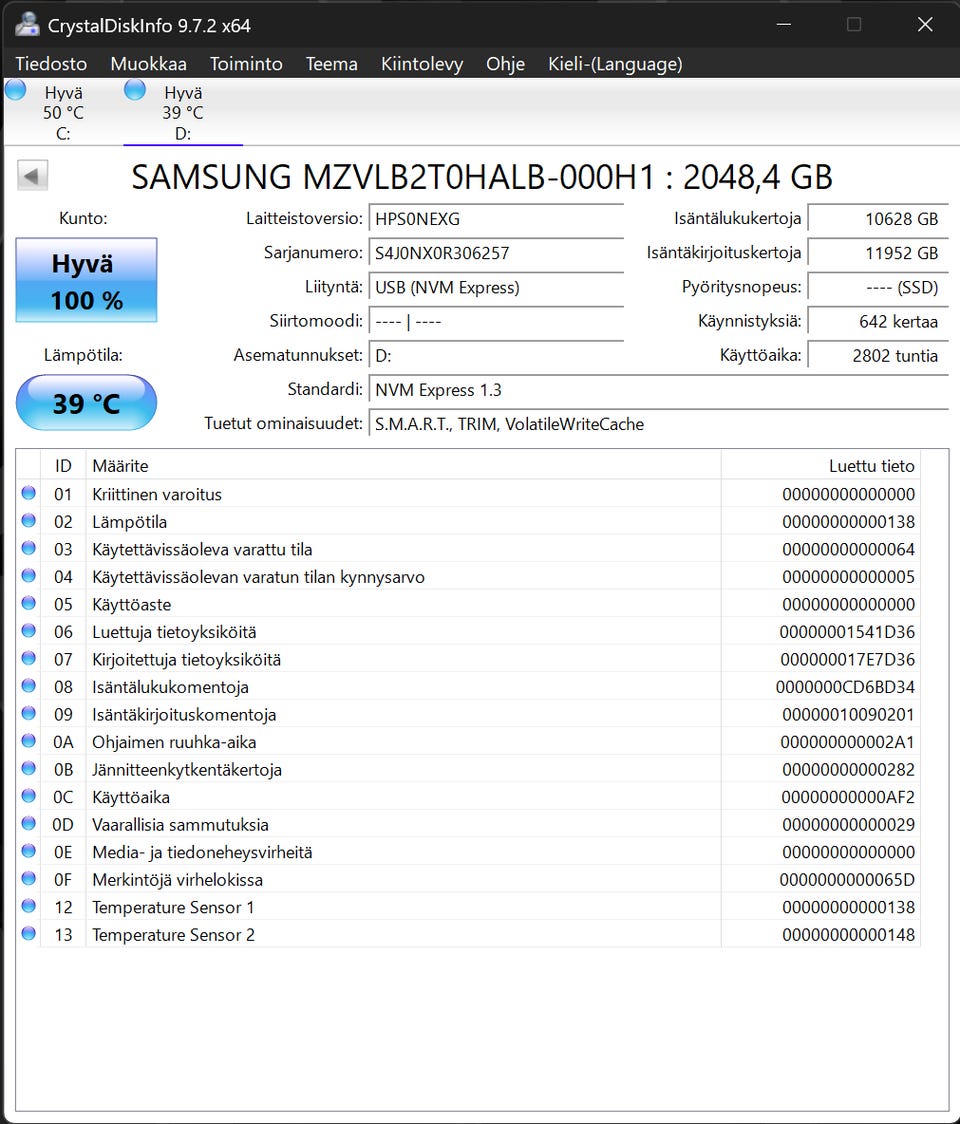Minimize the CrystalDiskInfo window
Viewport: 960px width, 1124px height.
[784, 24]
